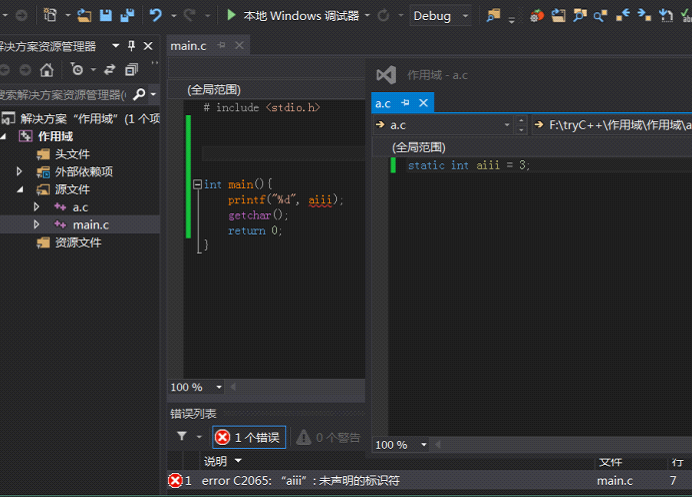The height and width of the screenshot is (497, 692).
Task: Expand the 外部依赖项 node
Action: pos(19,171)
